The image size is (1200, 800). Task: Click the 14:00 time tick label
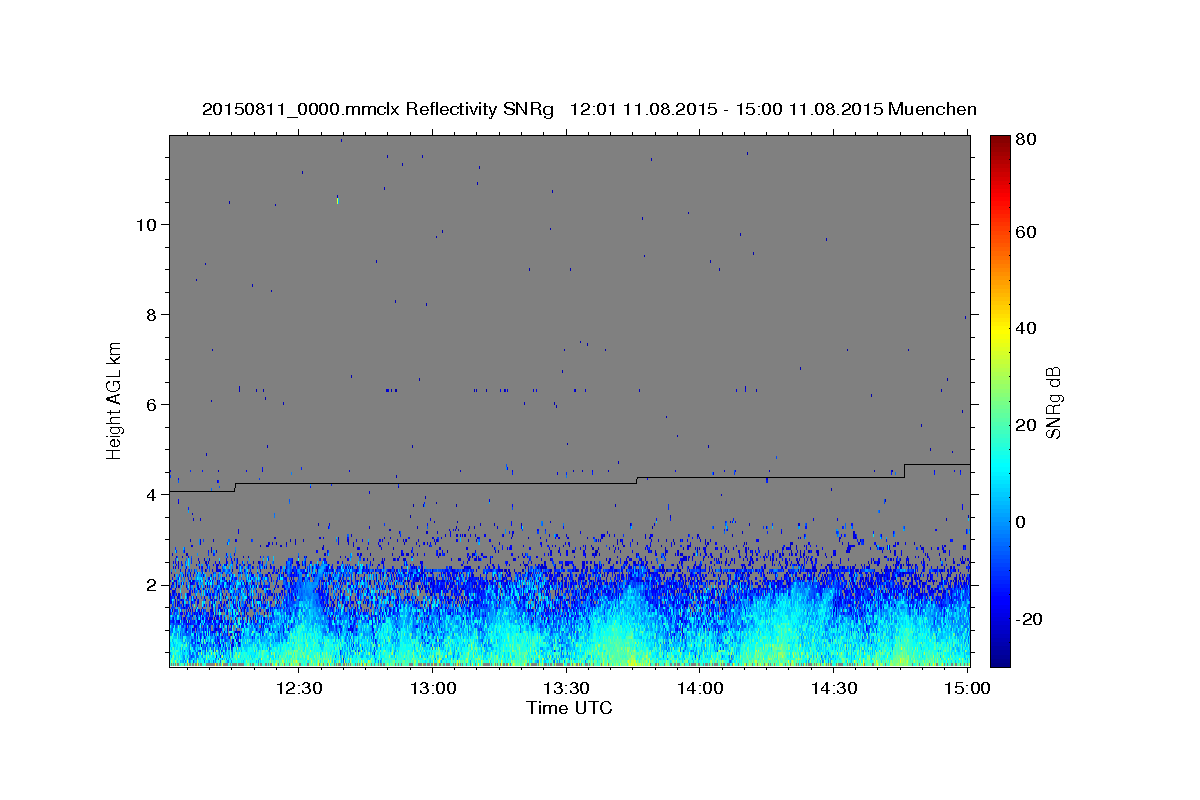click(x=700, y=688)
